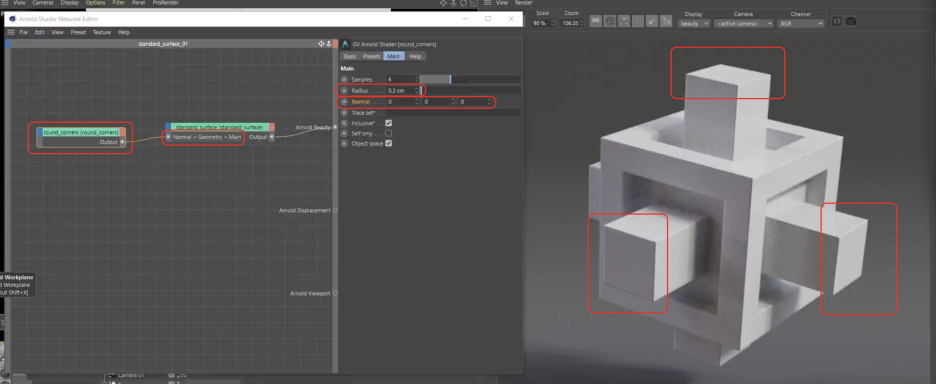
Task: Click the Arnold Viewport output port
Action: coord(335,293)
